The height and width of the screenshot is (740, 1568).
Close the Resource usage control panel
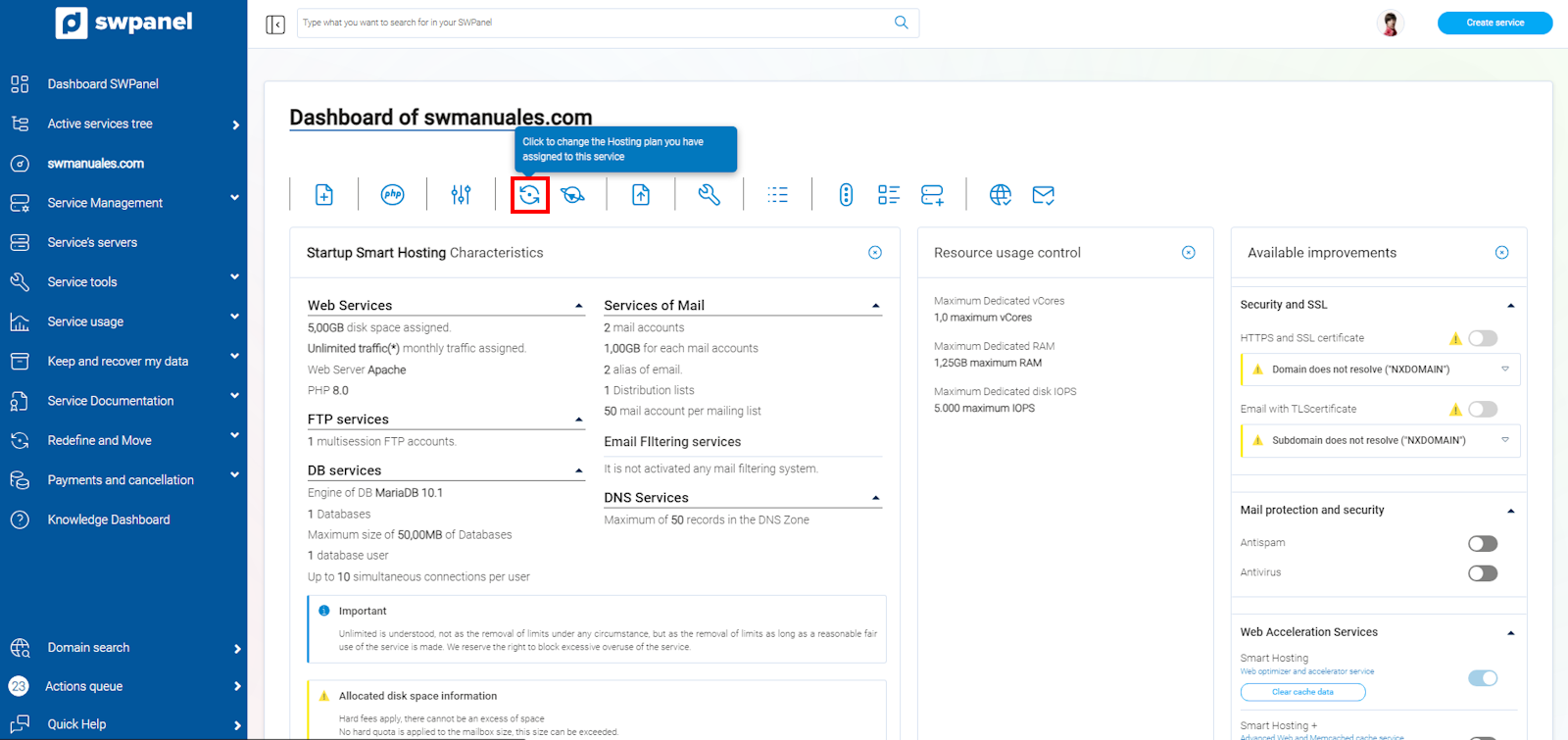point(1189,253)
